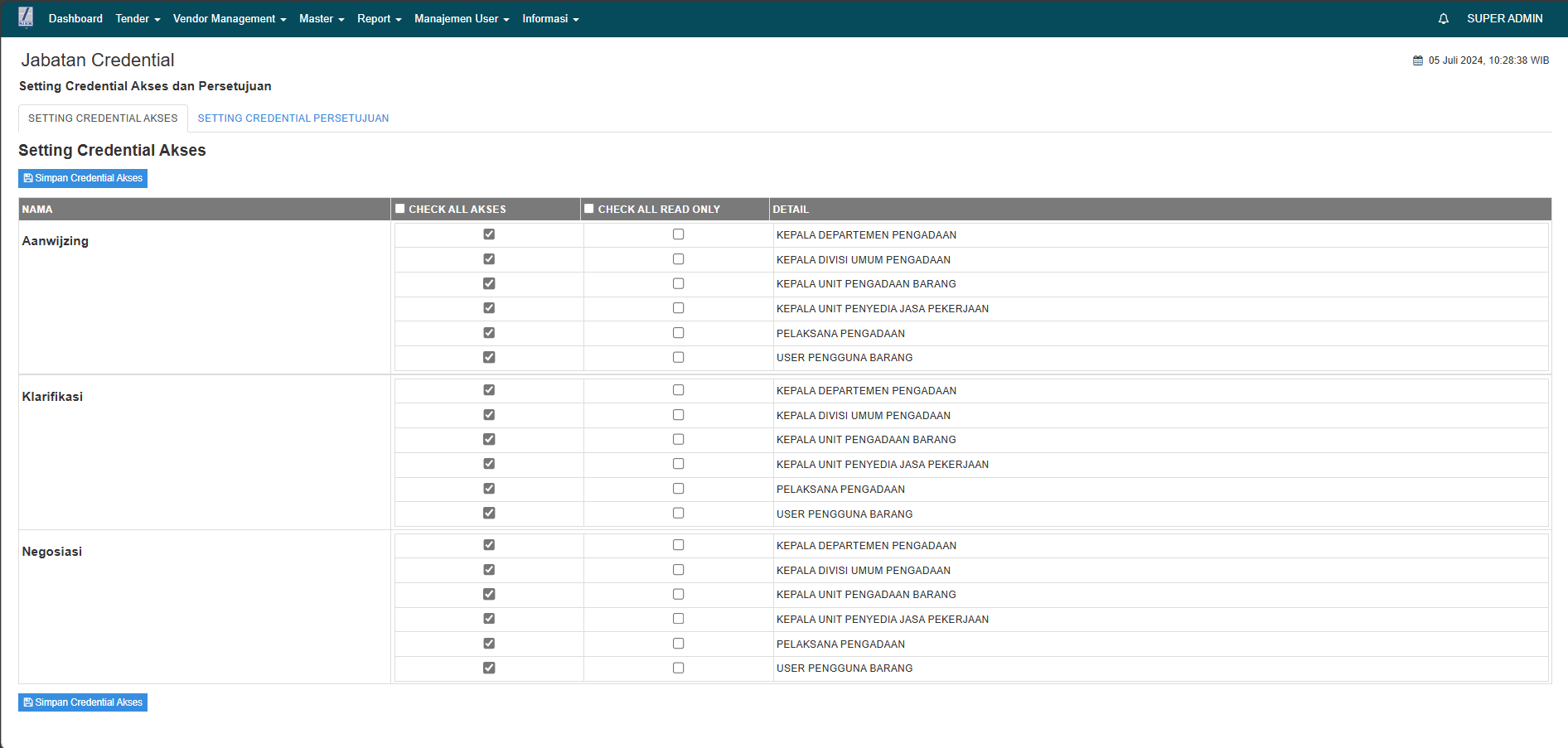This screenshot has height=748, width=1568.
Task: Click the app logo in navbar
Action: (26, 17)
